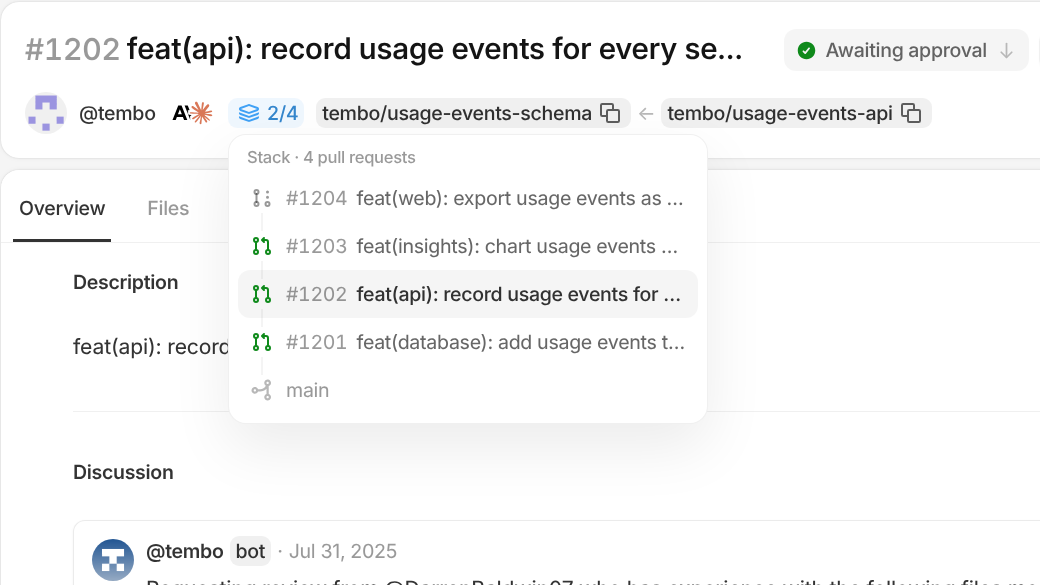Click the bot tag next to @tembo
Screen dimensions: 1040x585
click(250, 551)
